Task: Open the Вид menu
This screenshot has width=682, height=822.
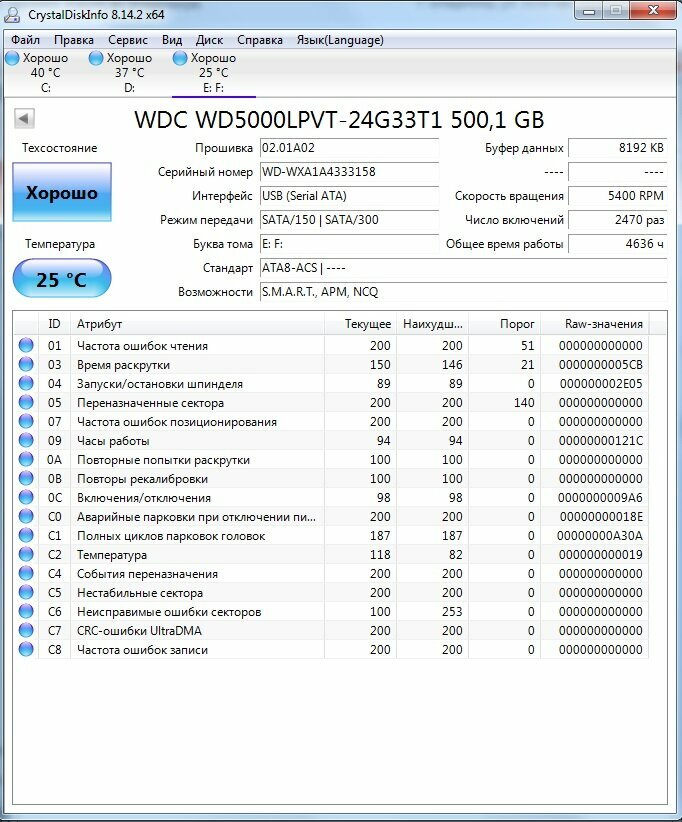Action: [x=171, y=40]
